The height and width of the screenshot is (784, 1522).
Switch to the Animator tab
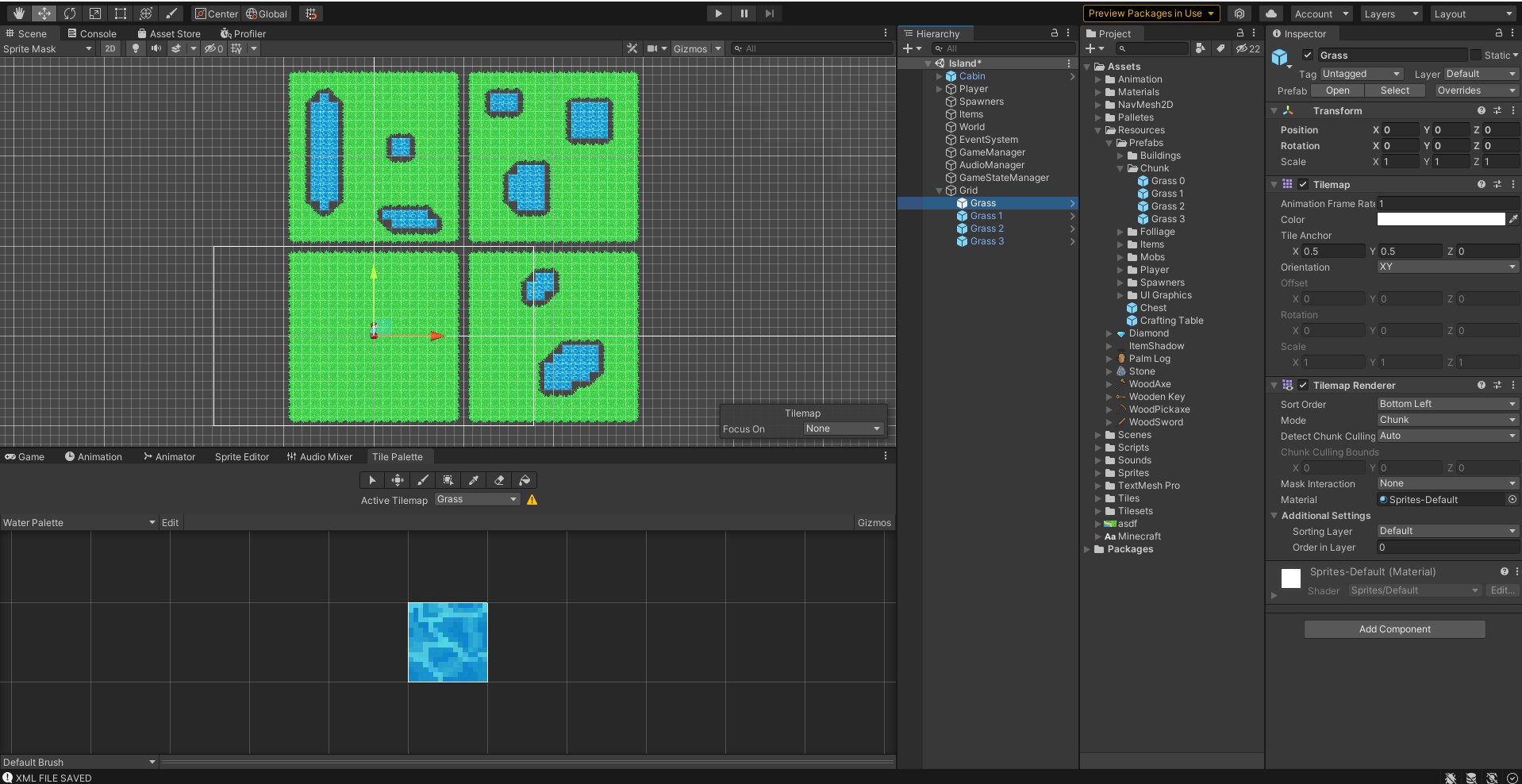coord(169,456)
